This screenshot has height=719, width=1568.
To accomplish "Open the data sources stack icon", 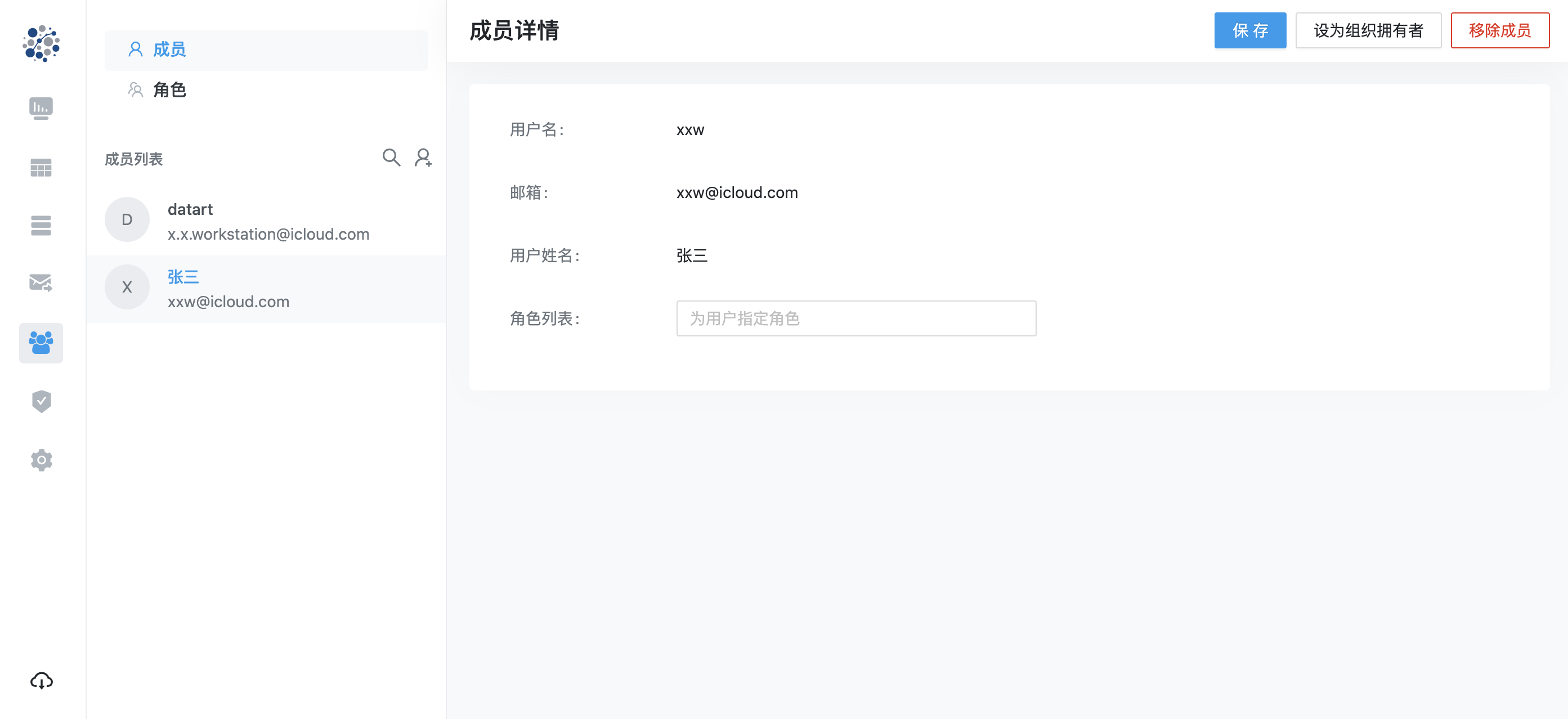I will coord(41,225).
